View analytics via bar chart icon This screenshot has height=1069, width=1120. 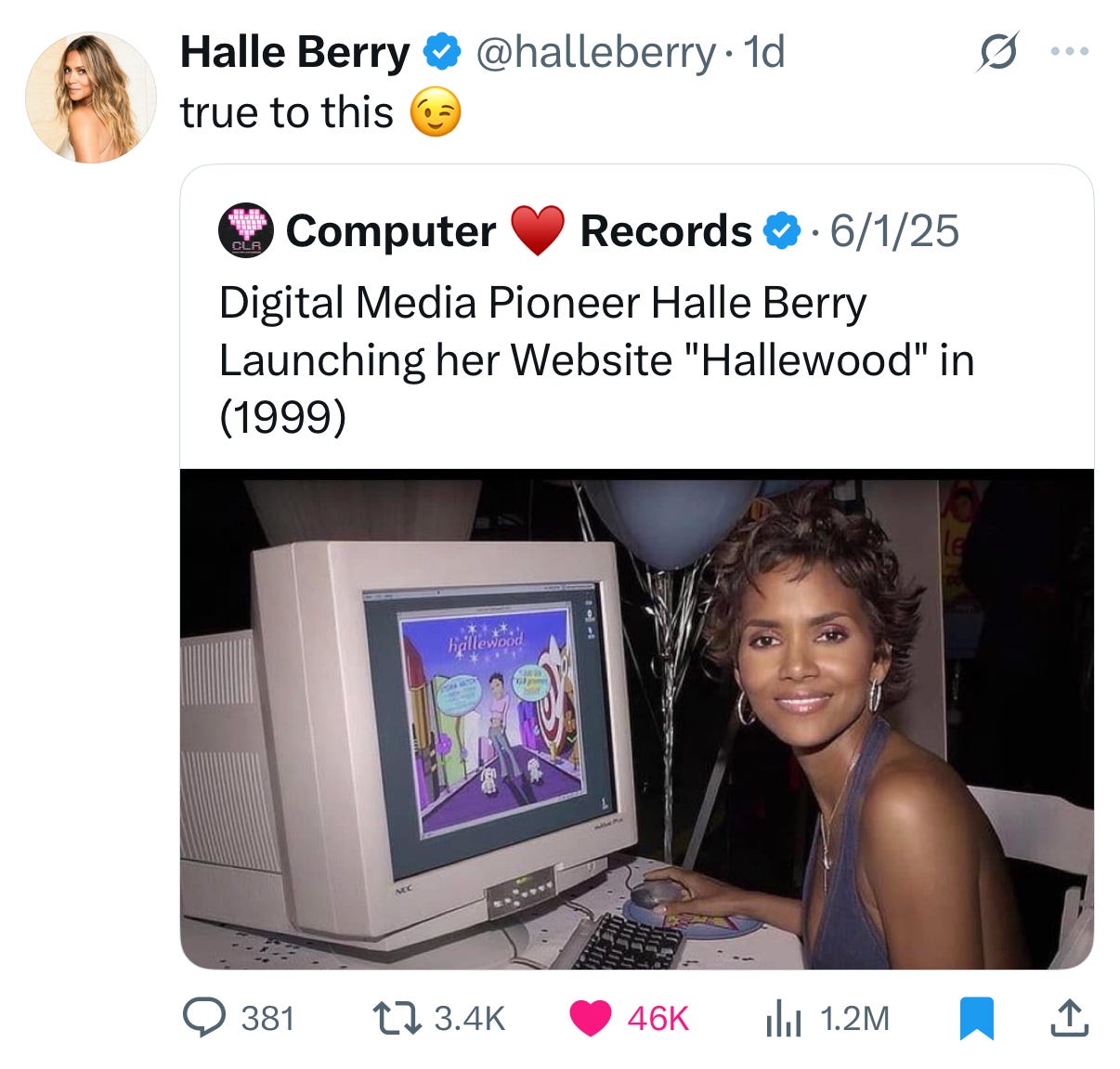782,1019
